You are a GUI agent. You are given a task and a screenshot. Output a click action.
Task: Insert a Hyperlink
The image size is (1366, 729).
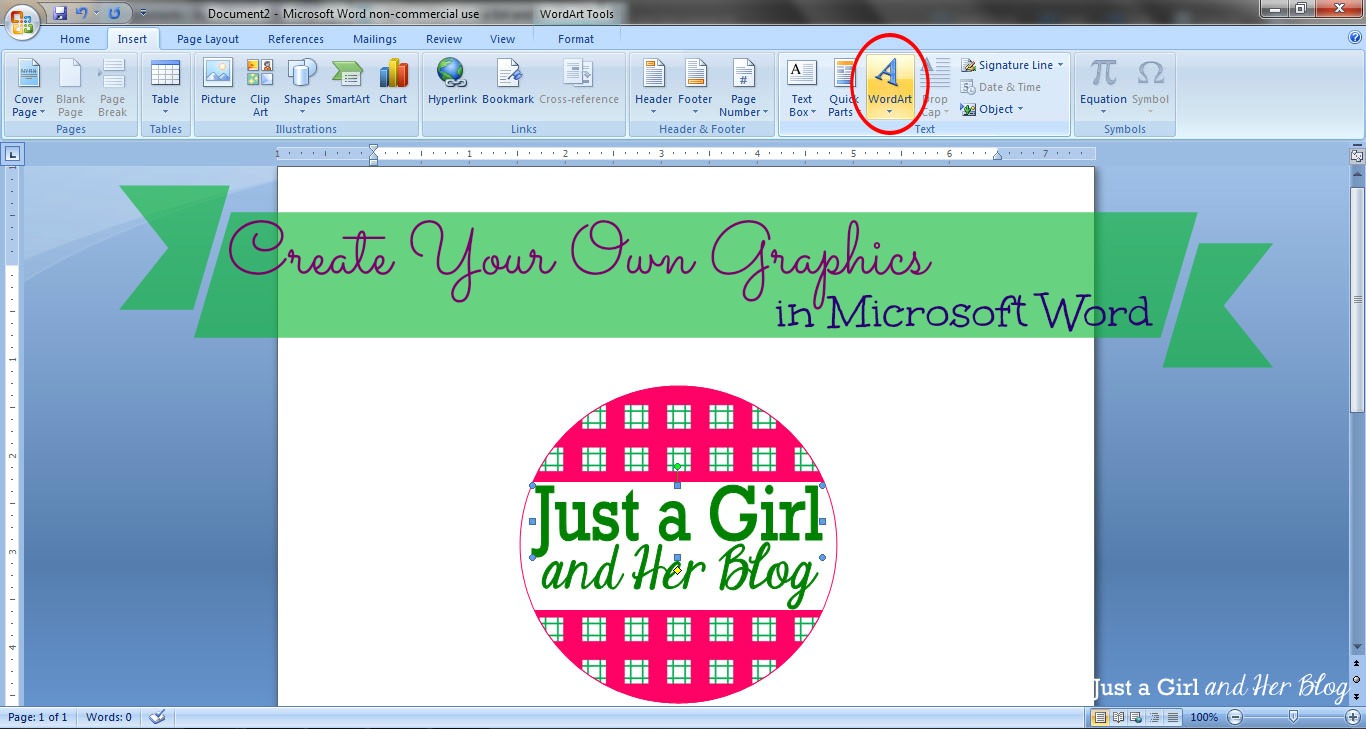(x=452, y=84)
